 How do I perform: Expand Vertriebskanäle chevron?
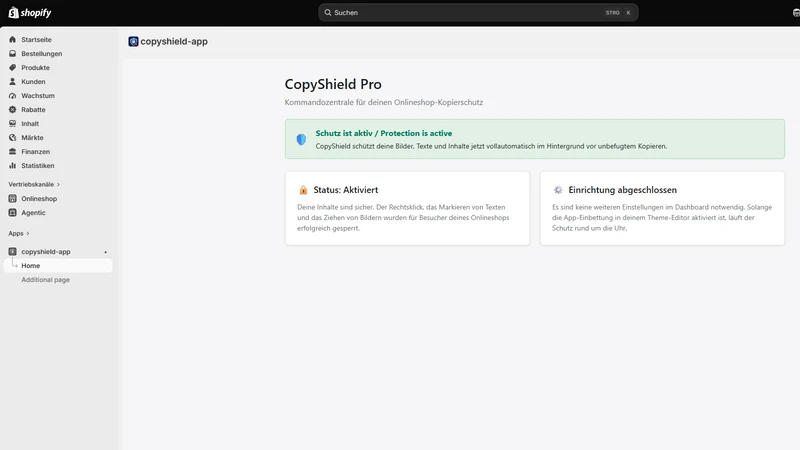pyautogui.click(x=58, y=184)
